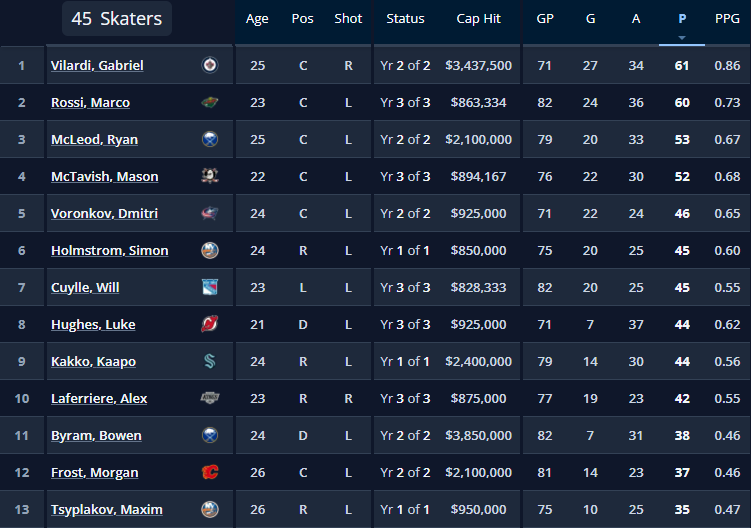Sort by the PPG column header
This screenshot has width=751, height=528.
click(727, 19)
